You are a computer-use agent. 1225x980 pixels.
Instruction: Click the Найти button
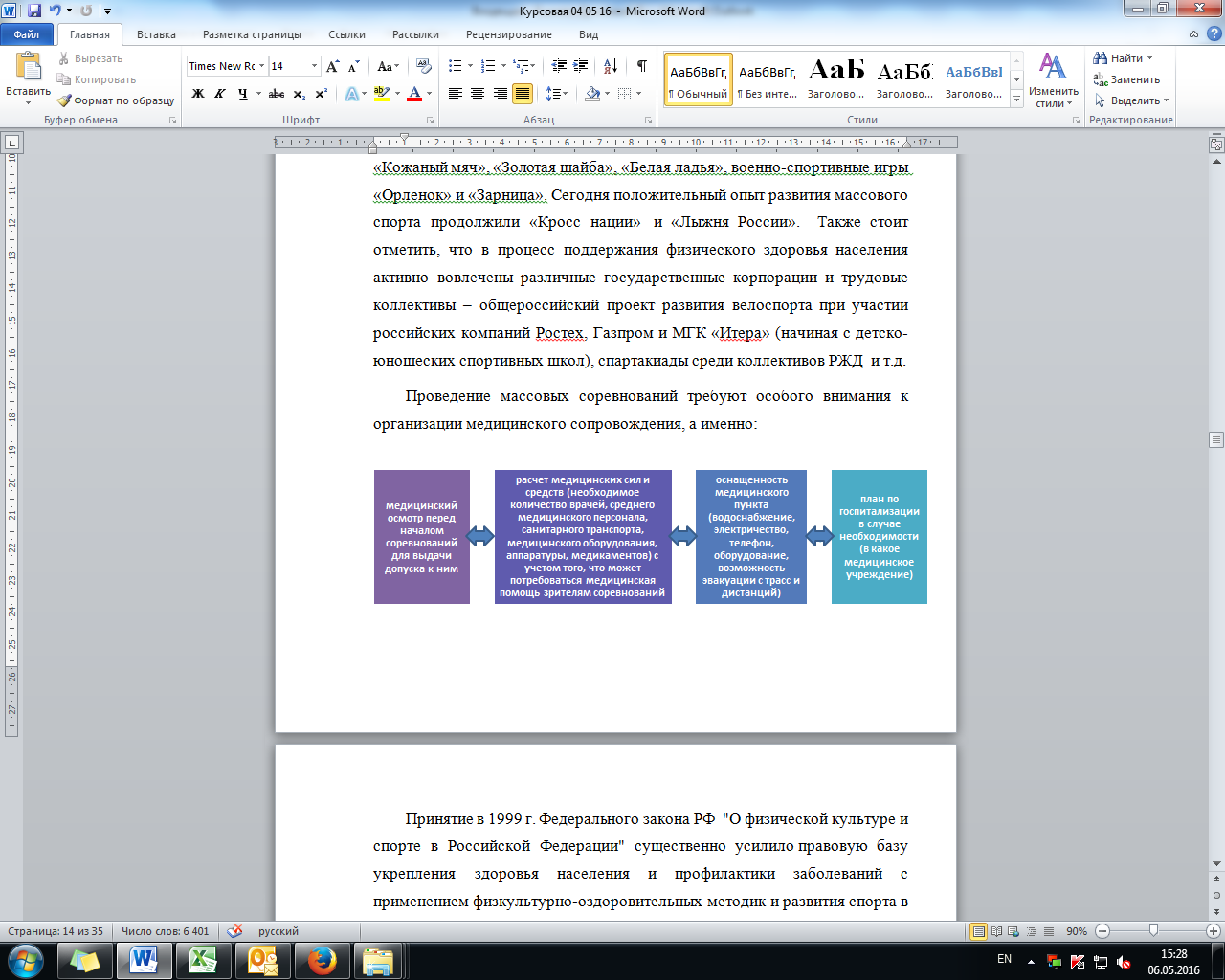[1124, 58]
